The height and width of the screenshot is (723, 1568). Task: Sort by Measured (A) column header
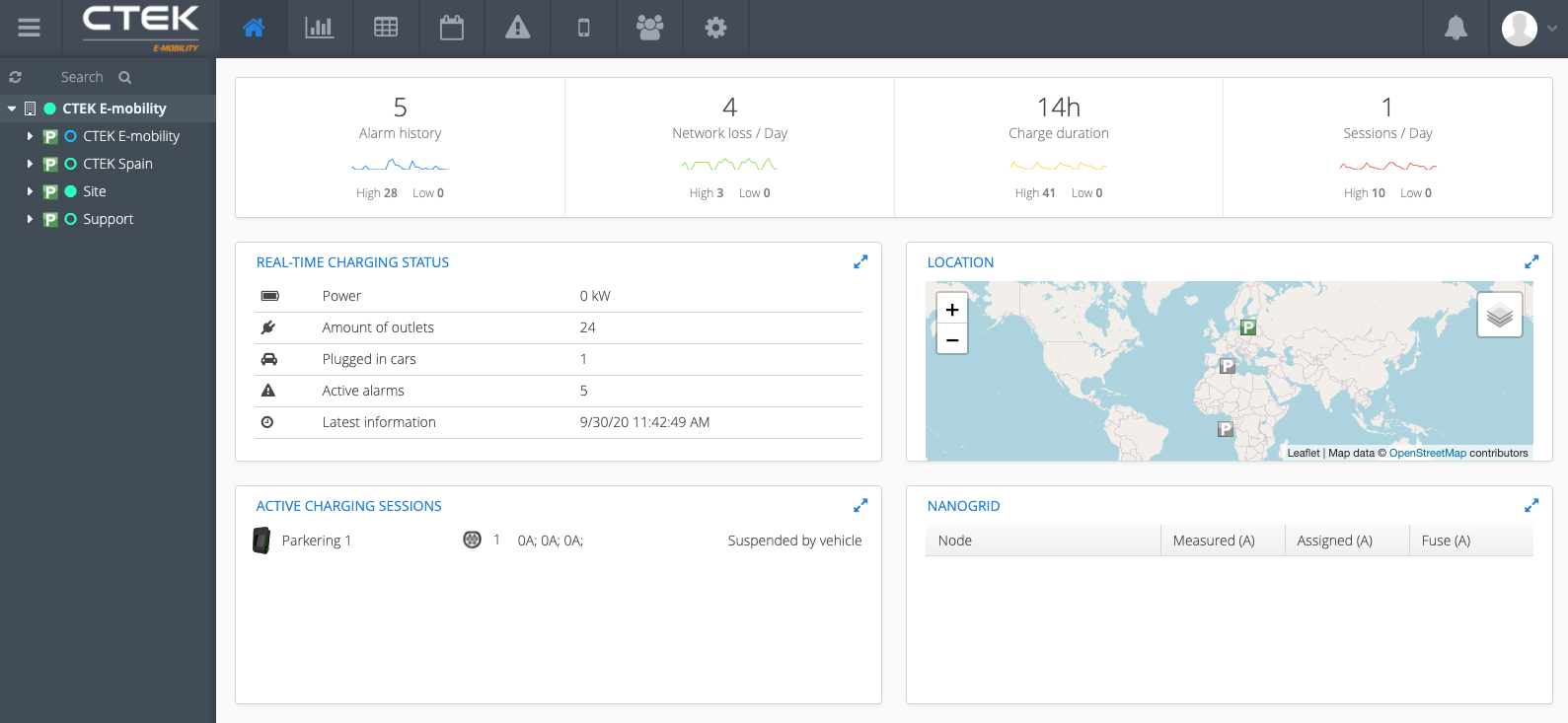[x=1223, y=541]
